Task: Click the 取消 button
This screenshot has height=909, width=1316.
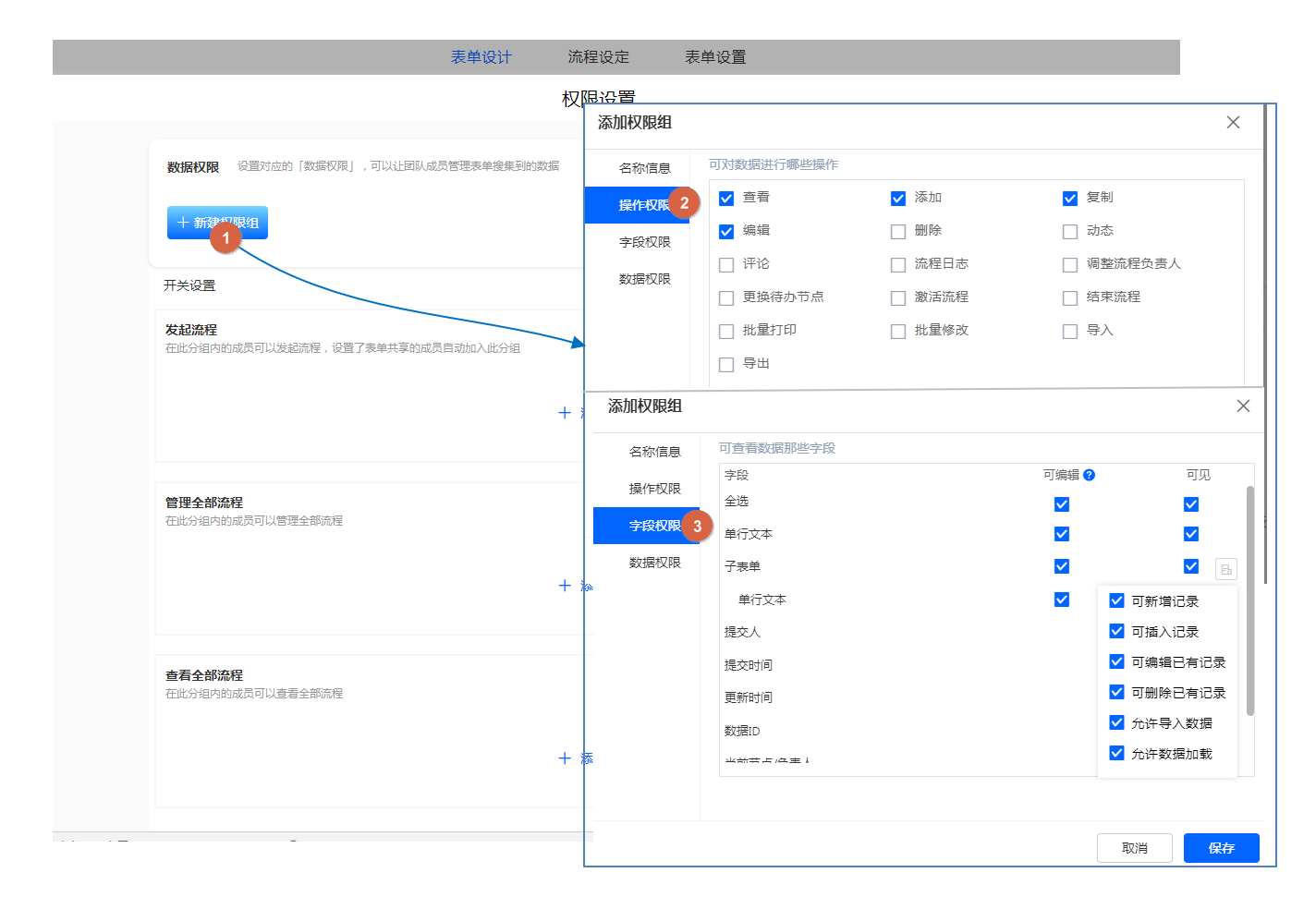Action: coord(1134,848)
